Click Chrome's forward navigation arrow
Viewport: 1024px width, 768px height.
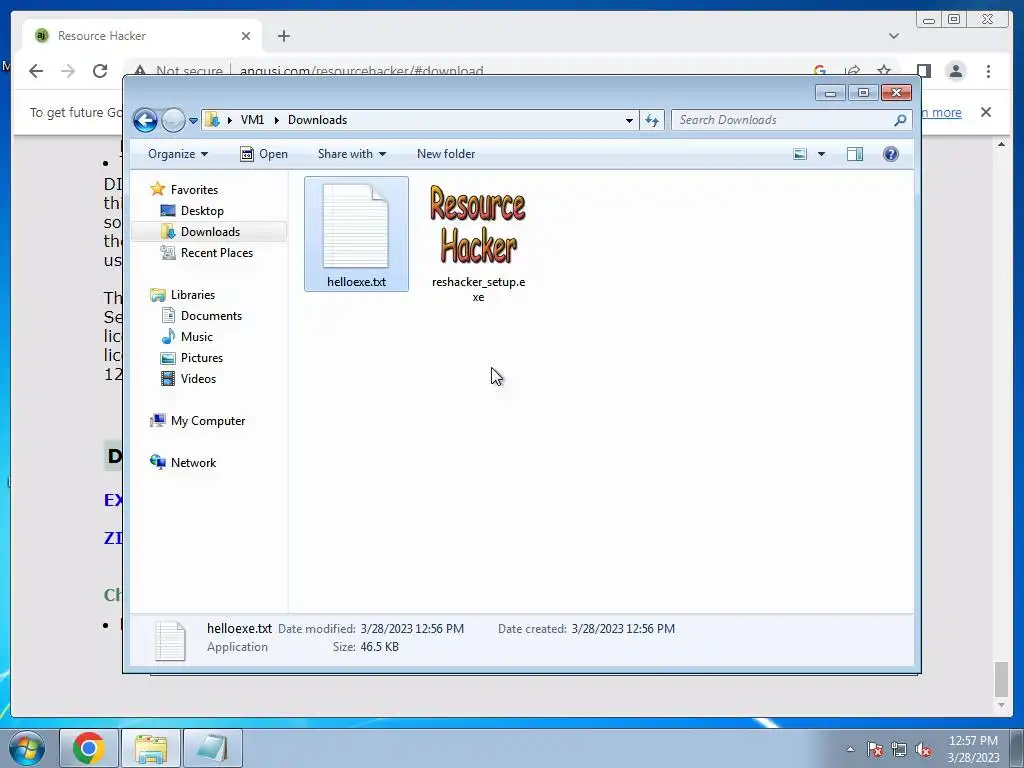[x=68, y=71]
